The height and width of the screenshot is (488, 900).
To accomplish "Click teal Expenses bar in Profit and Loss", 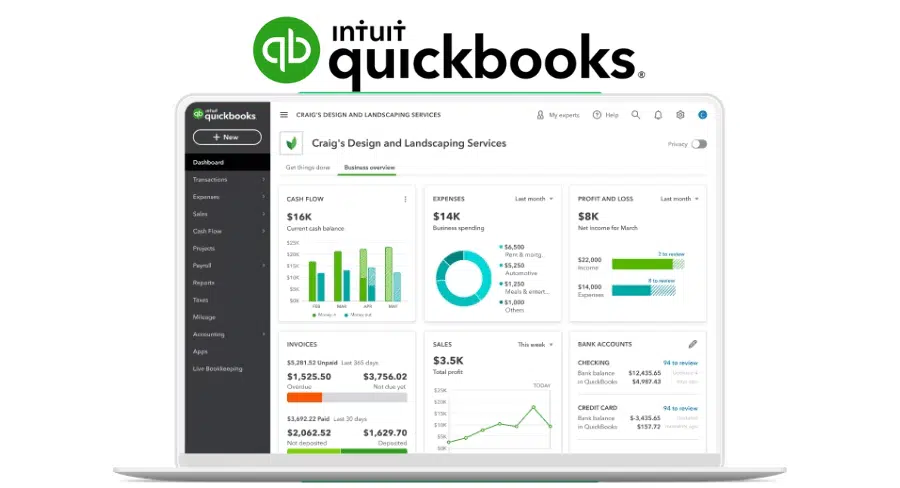I will (631, 291).
